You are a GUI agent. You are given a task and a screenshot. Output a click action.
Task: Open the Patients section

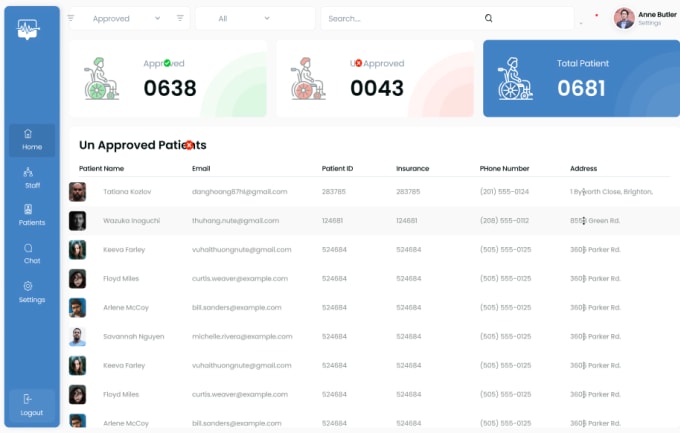click(x=32, y=216)
